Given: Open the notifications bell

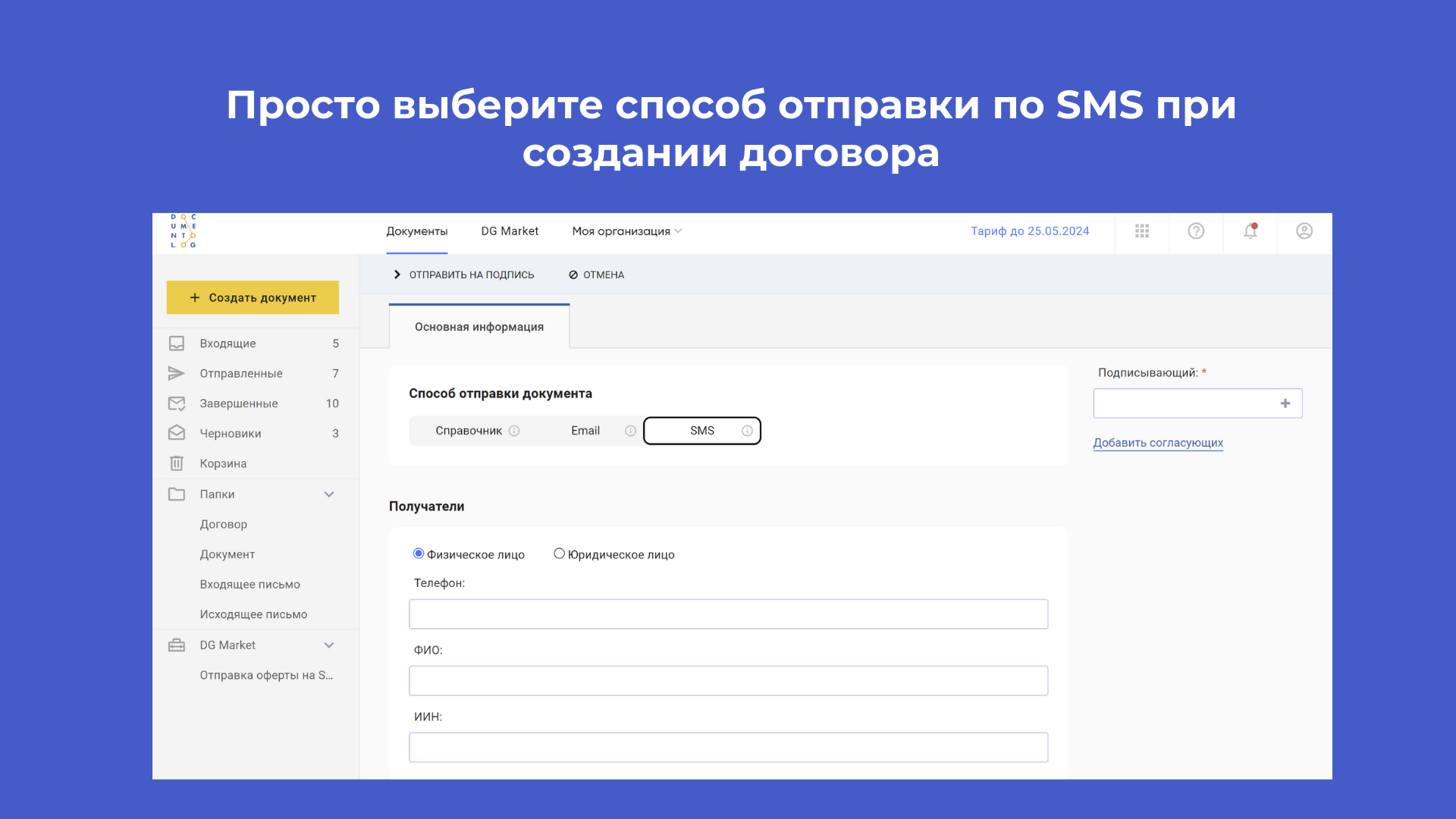Looking at the screenshot, I should pyautogui.click(x=1250, y=231).
